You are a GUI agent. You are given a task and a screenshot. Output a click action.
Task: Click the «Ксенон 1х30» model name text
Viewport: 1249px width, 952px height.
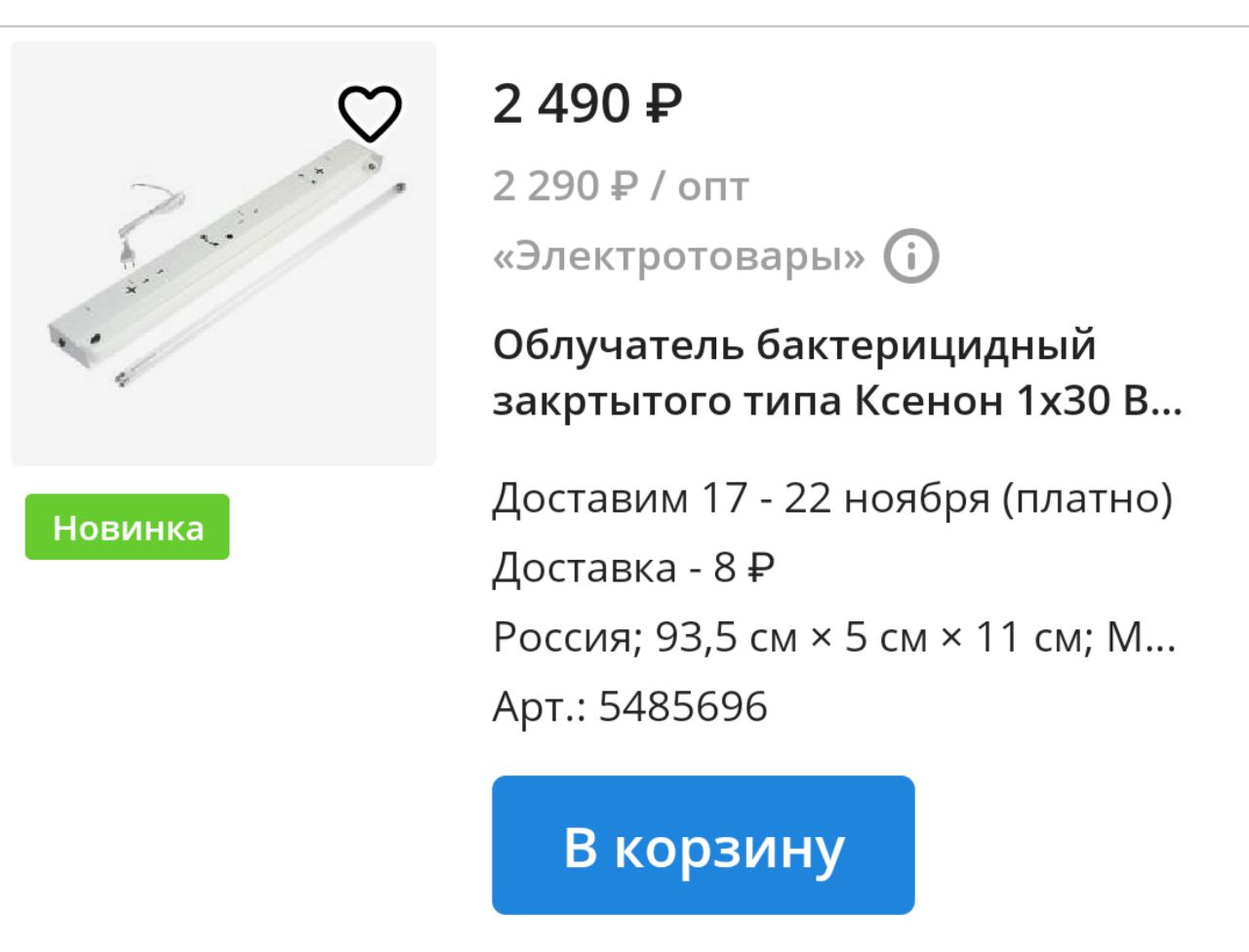coord(983,401)
